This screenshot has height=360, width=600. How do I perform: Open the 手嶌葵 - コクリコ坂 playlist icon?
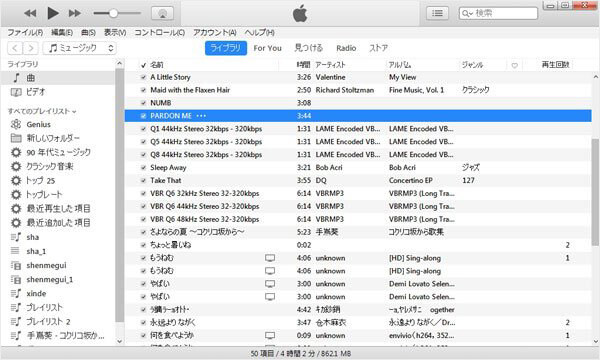(x=16, y=336)
